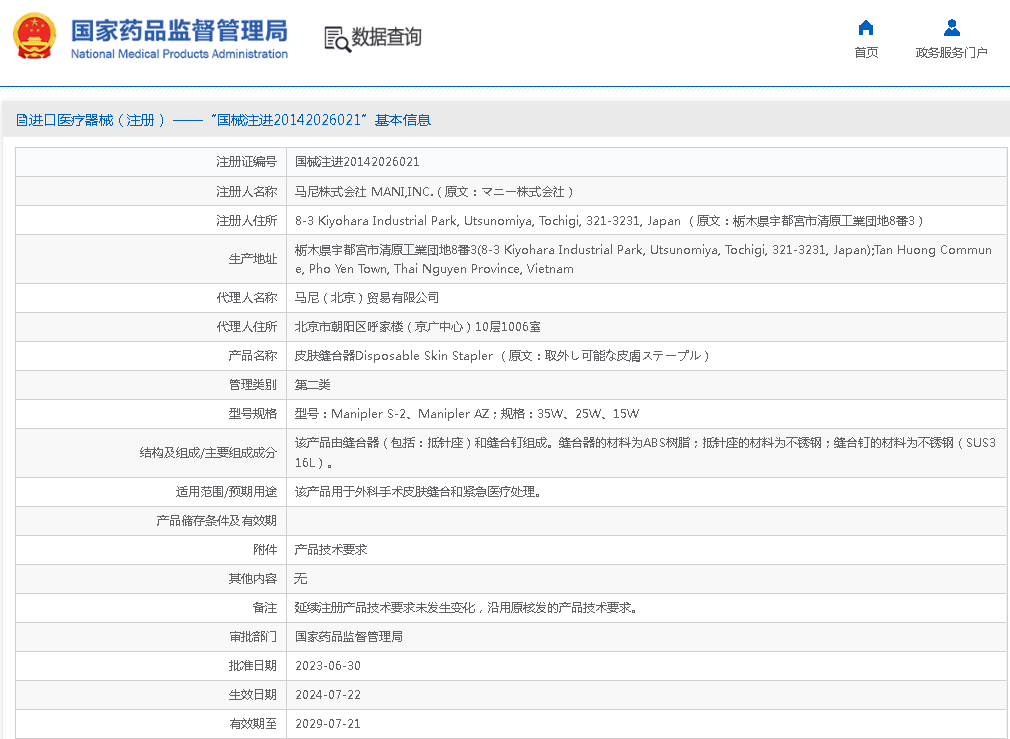Open the 首页 text link
The width and height of the screenshot is (1010, 739).
coord(866,53)
